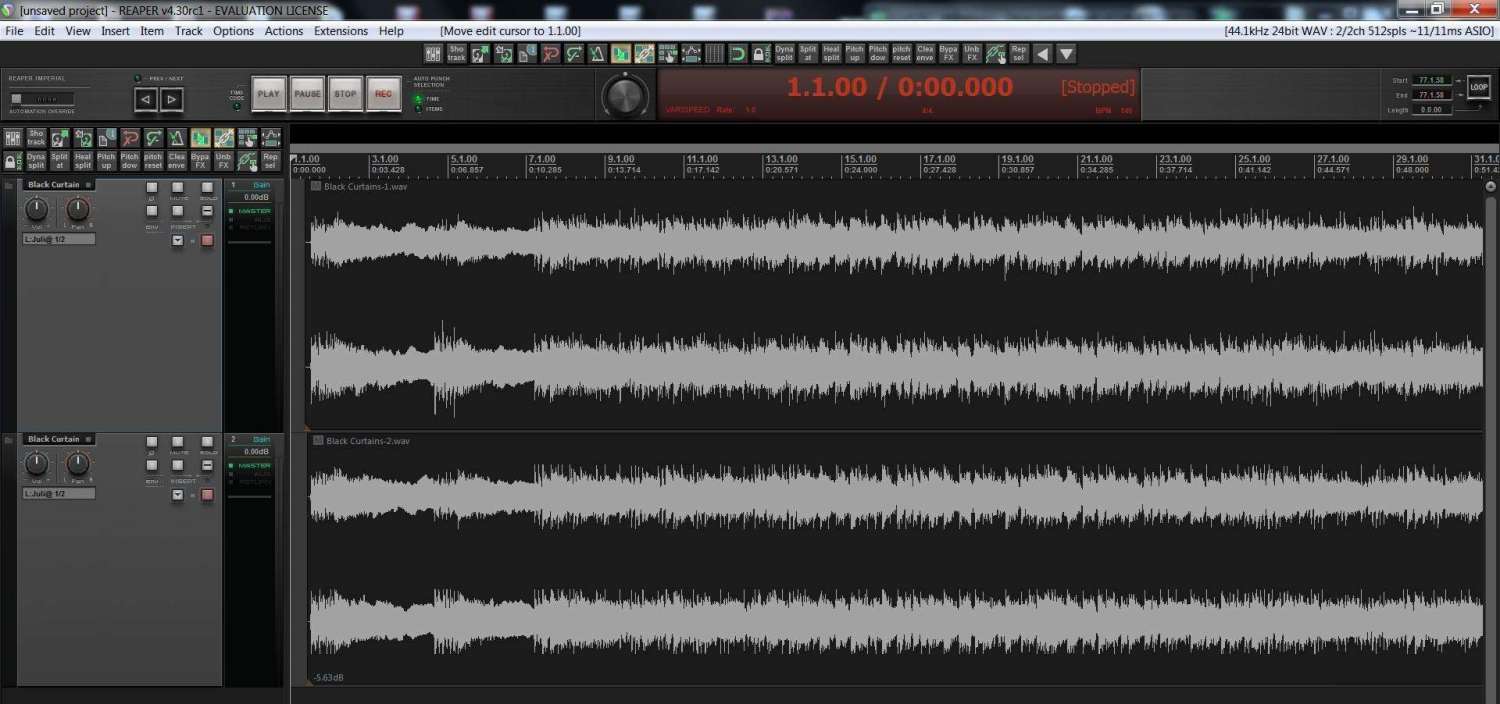Click track 1 Vol knob
Screen dimensions: 1500x704
click(x=37, y=209)
